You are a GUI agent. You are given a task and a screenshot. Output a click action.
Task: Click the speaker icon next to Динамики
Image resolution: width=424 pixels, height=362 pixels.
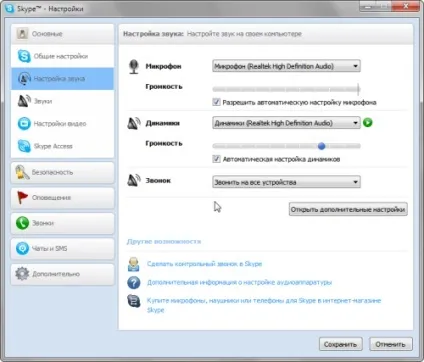point(134,123)
